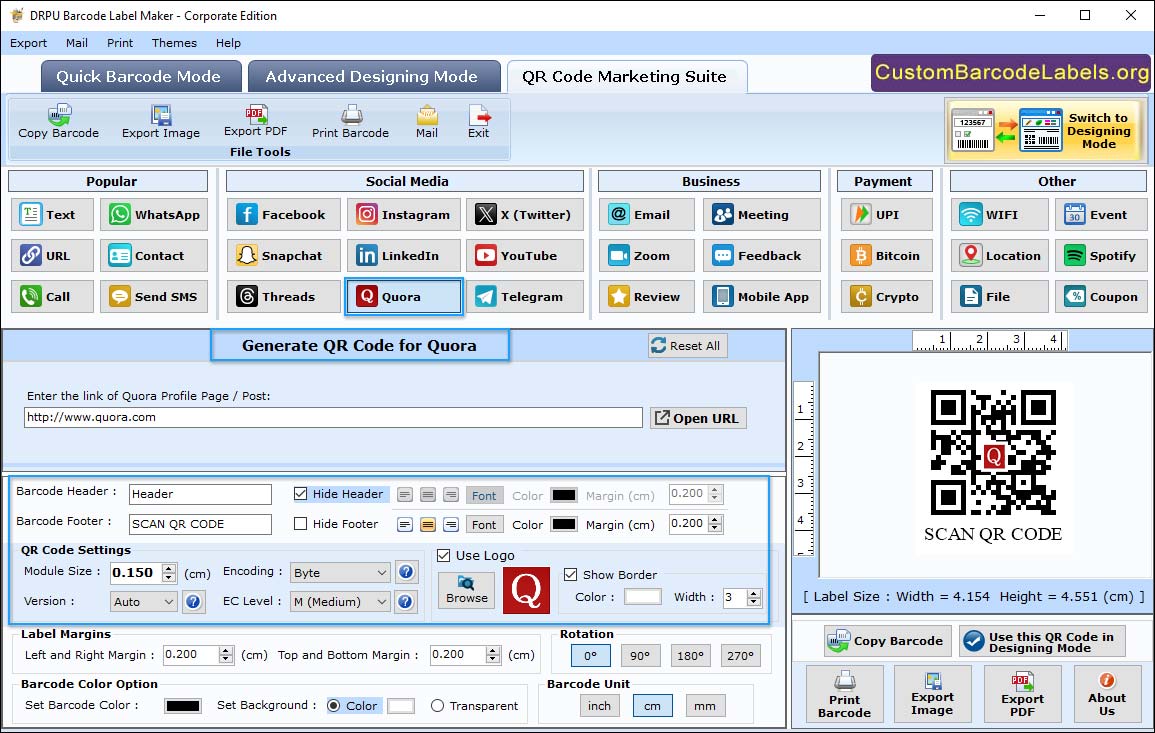Select the Zoom QR code type
This screenshot has width=1155, height=733.
[x=646, y=256]
